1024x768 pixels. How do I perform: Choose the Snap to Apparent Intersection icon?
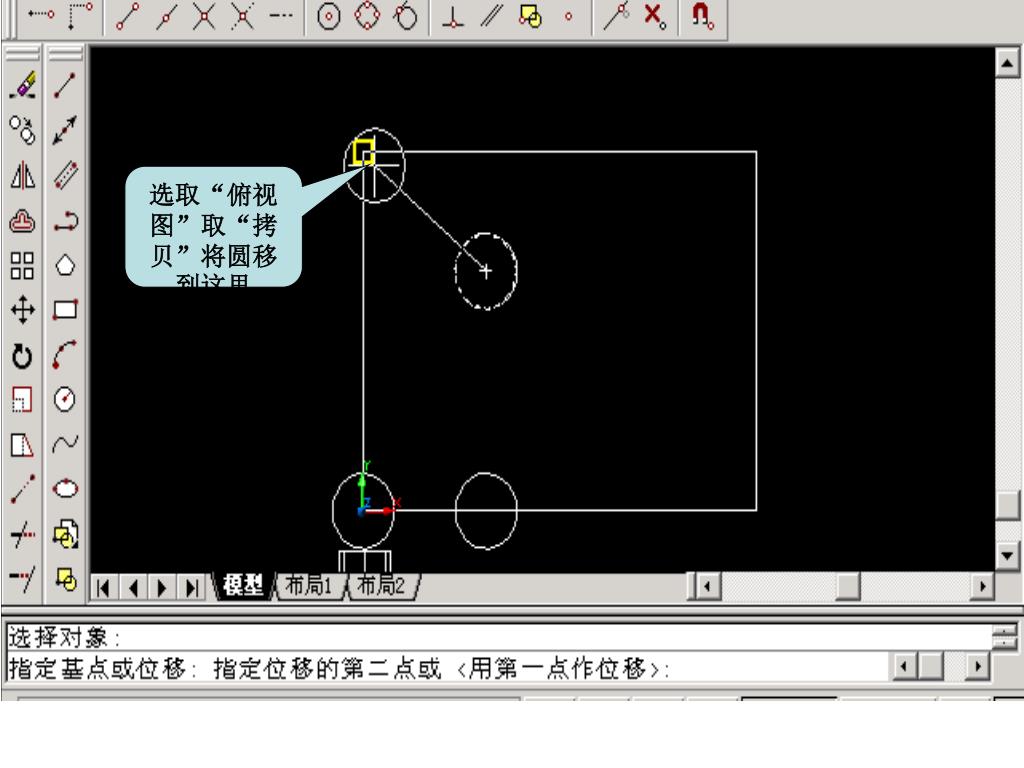tap(242, 16)
